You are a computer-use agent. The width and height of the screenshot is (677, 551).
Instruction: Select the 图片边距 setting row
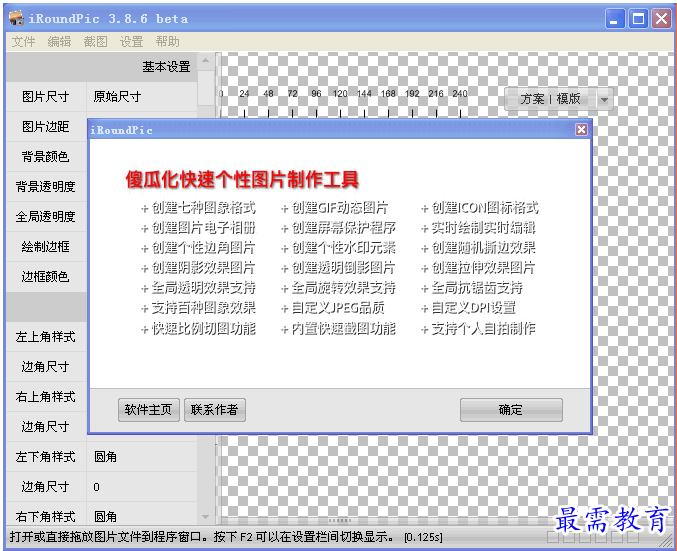(46, 127)
